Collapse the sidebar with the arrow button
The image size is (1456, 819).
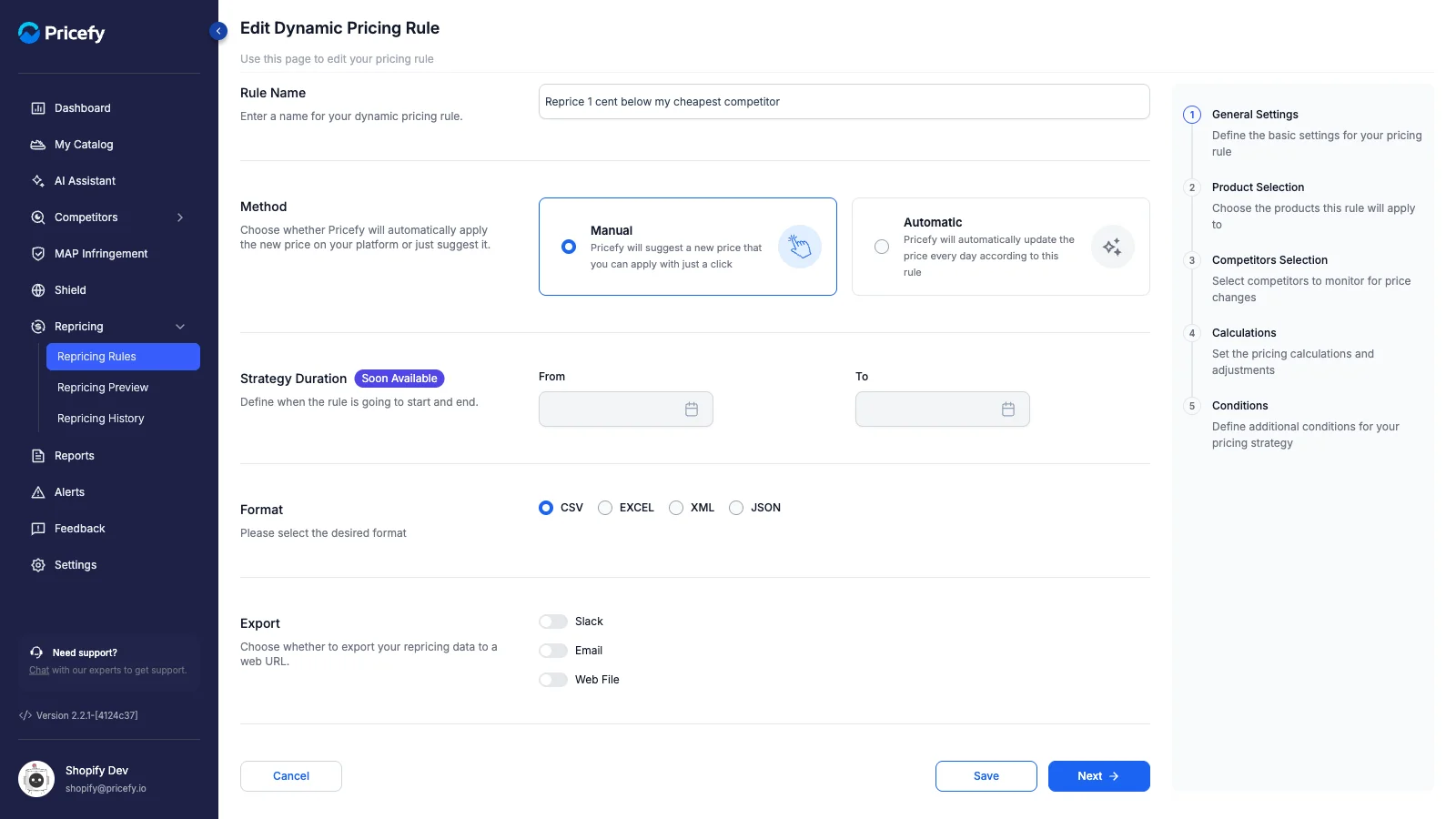pyautogui.click(x=218, y=31)
